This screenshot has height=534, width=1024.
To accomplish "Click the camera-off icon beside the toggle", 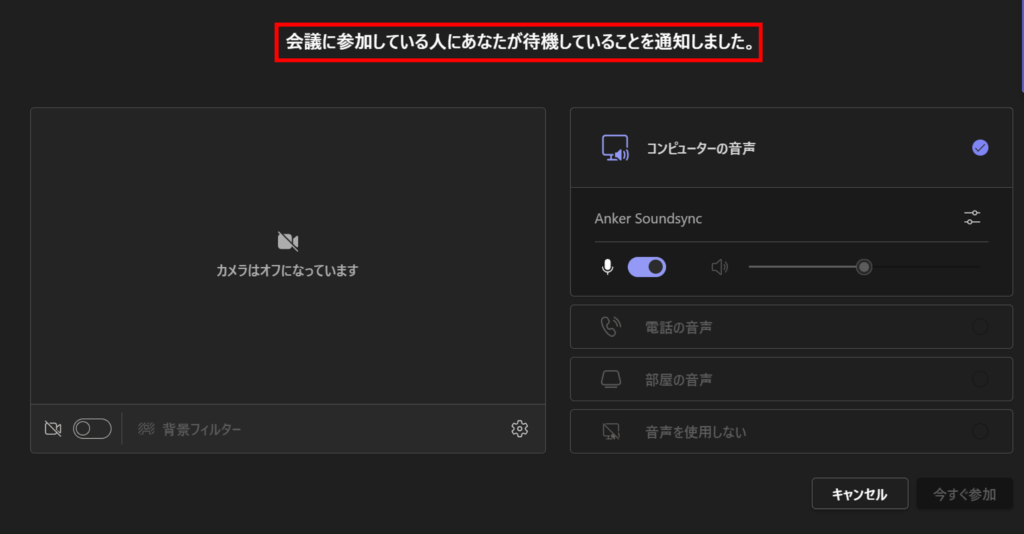I will tap(53, 429).
